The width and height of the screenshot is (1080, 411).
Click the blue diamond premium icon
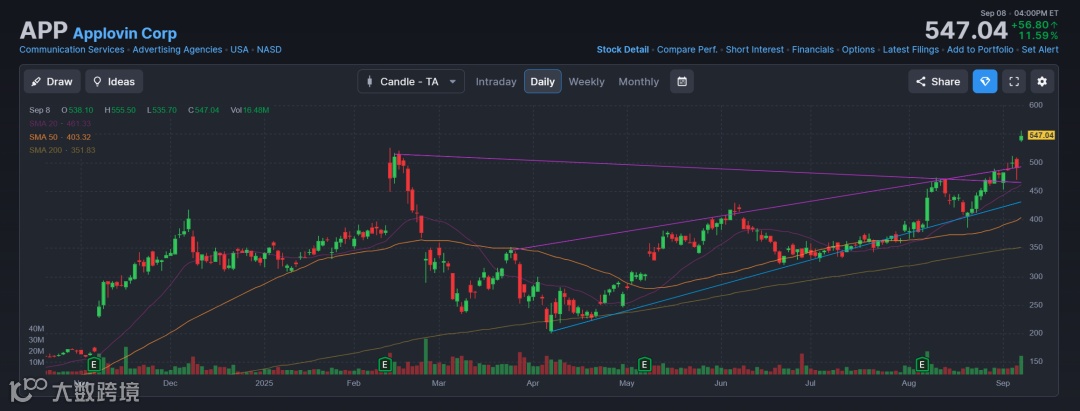985,81
